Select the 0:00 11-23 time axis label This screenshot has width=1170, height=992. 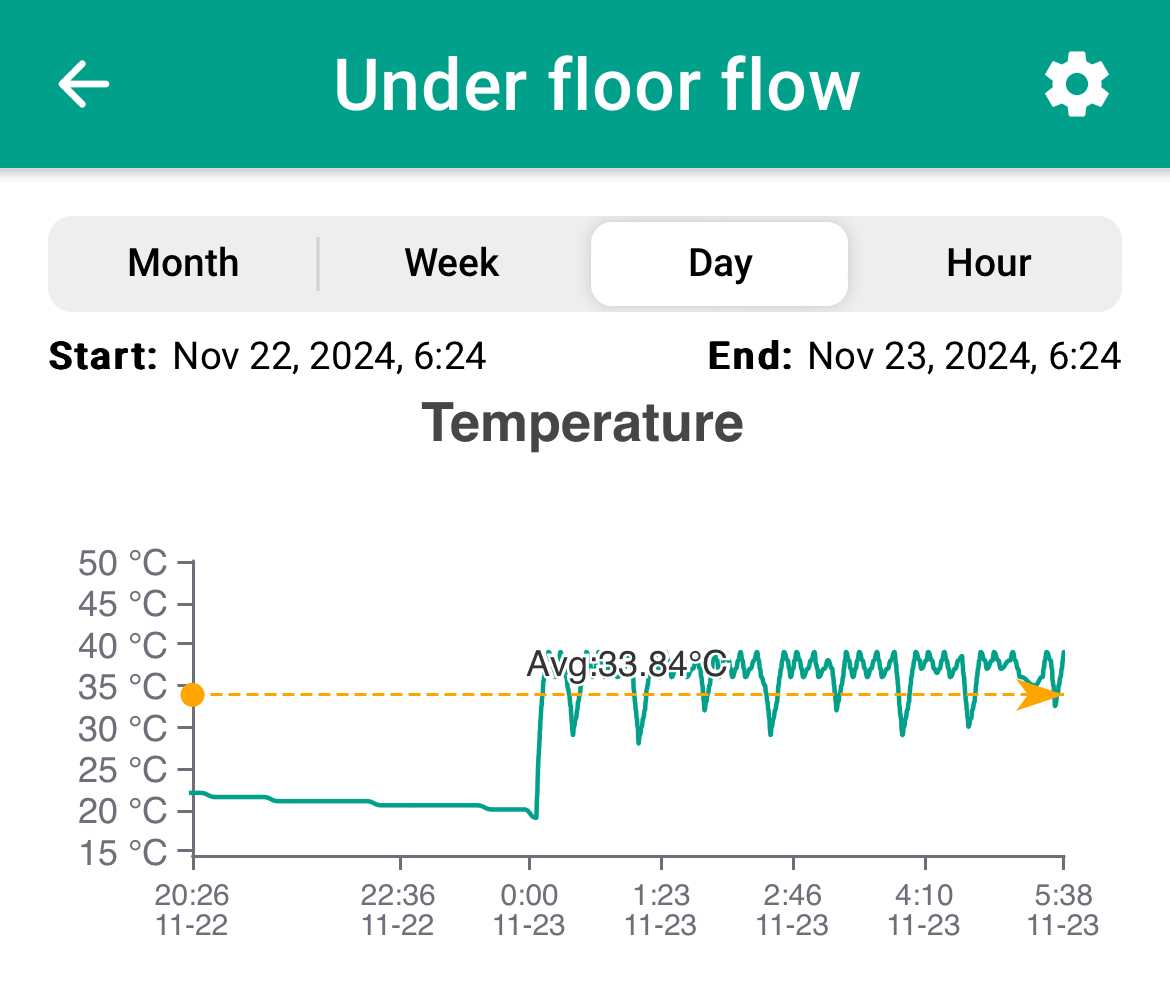click(x=529, y=909)
